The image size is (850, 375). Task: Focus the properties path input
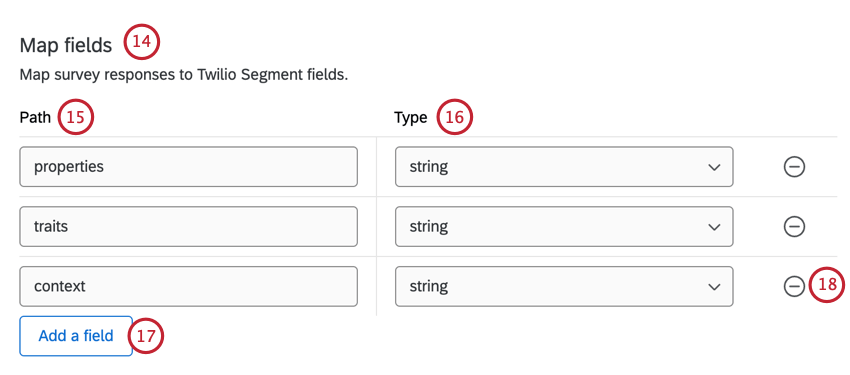pos(189,166)
